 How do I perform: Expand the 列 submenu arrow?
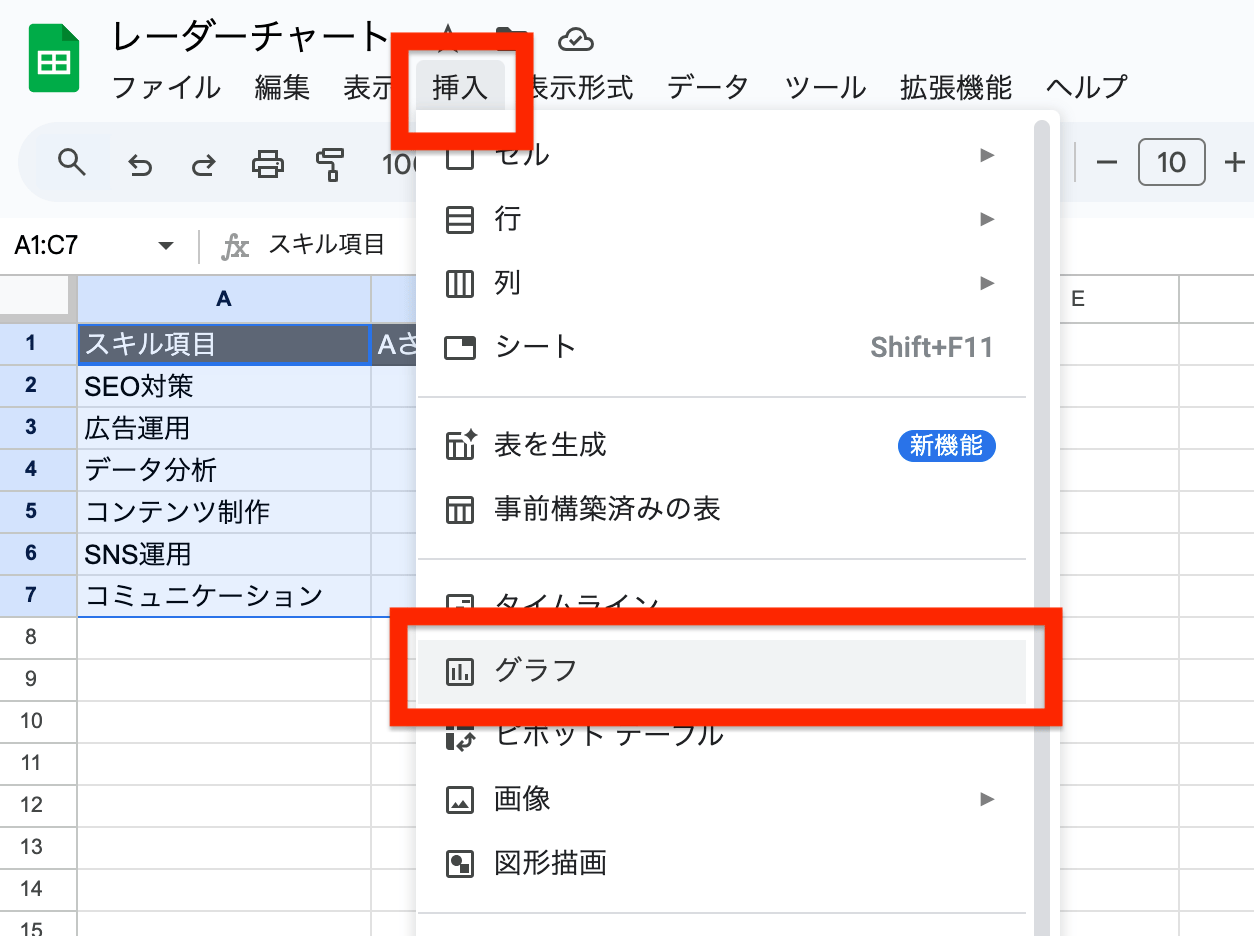point(988,283)
